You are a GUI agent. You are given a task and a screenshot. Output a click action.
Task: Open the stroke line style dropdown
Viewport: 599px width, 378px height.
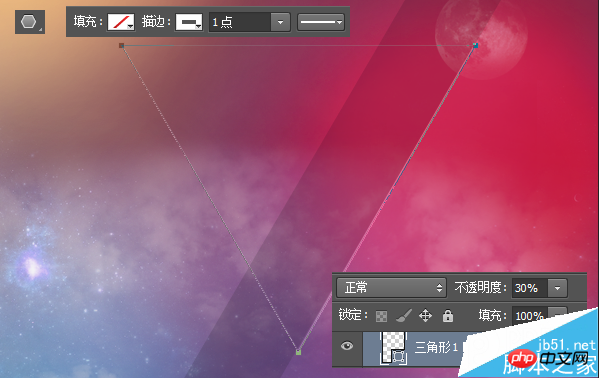tap(321, 22)
